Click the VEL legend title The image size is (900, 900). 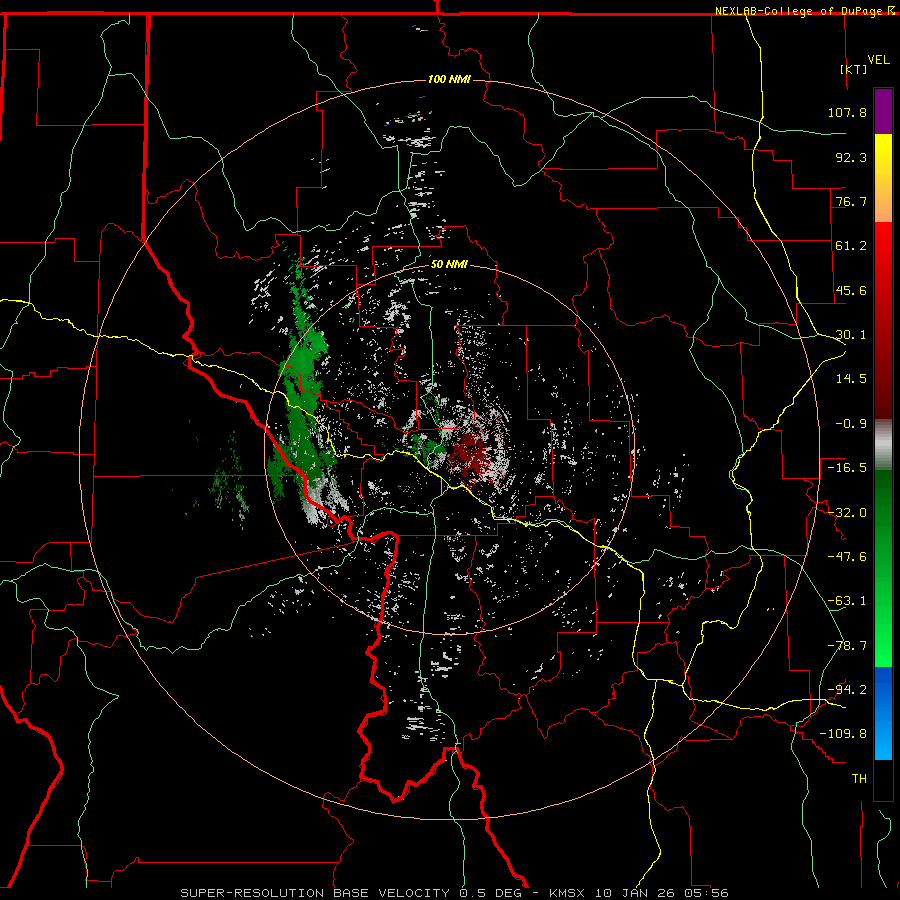(878, 60)
